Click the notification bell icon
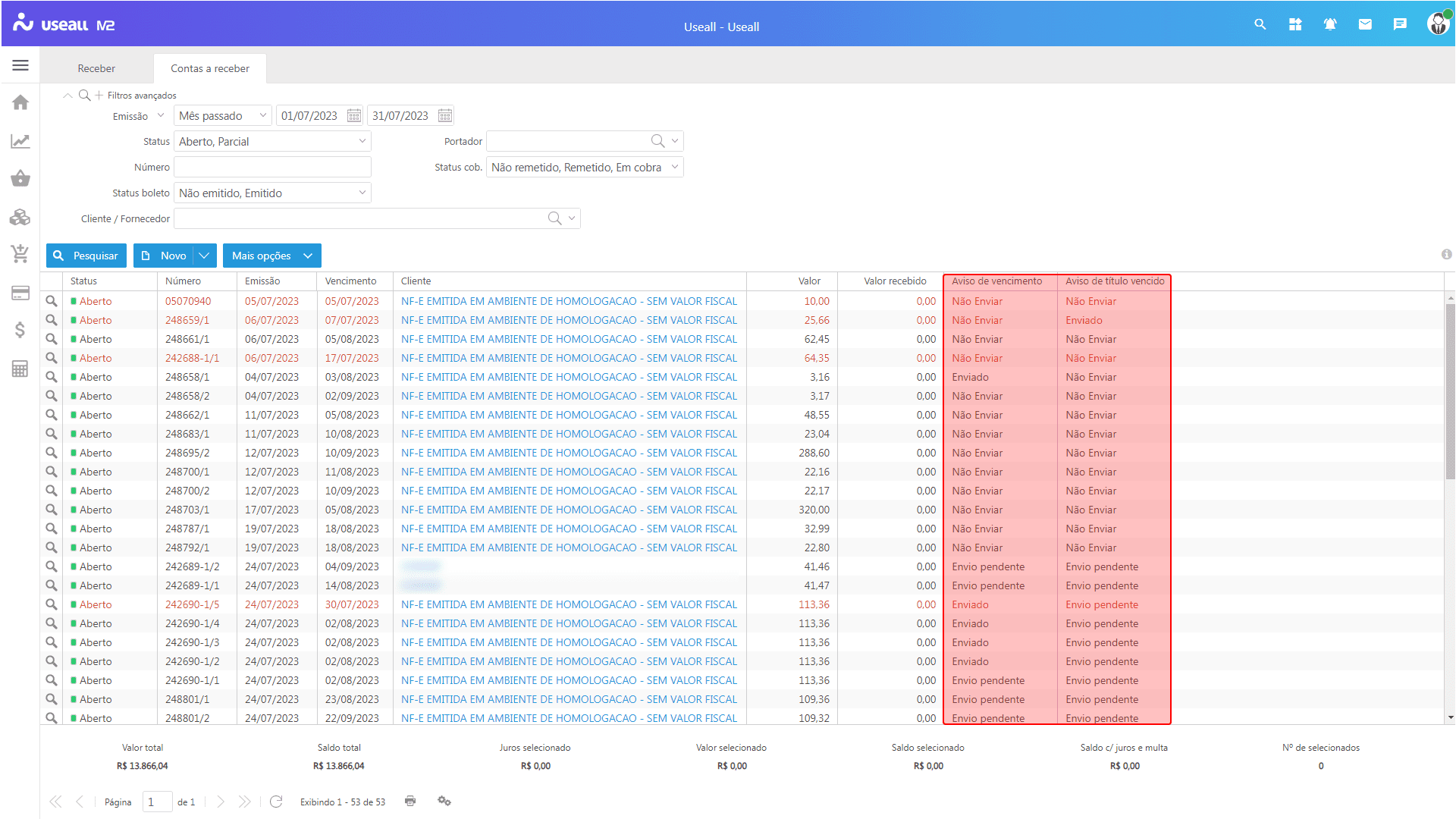The width and height of the screenshot is (1456, 819). (1329, 25)
